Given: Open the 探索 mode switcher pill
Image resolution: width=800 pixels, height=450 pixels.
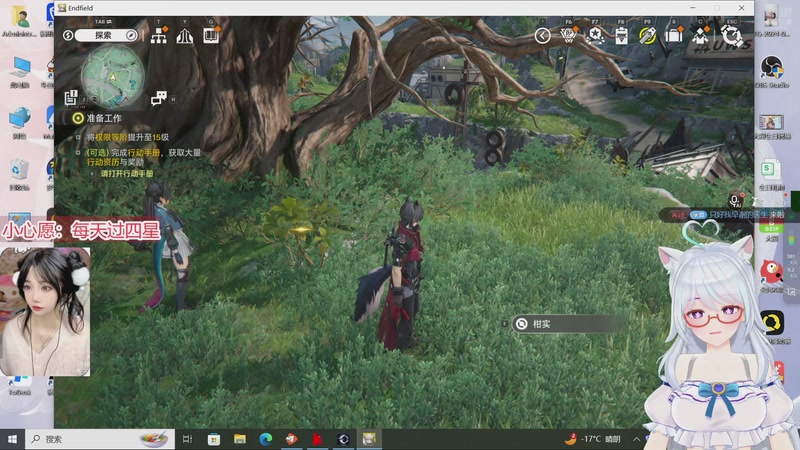Looking at the screenshot, I should pos(106,35).
